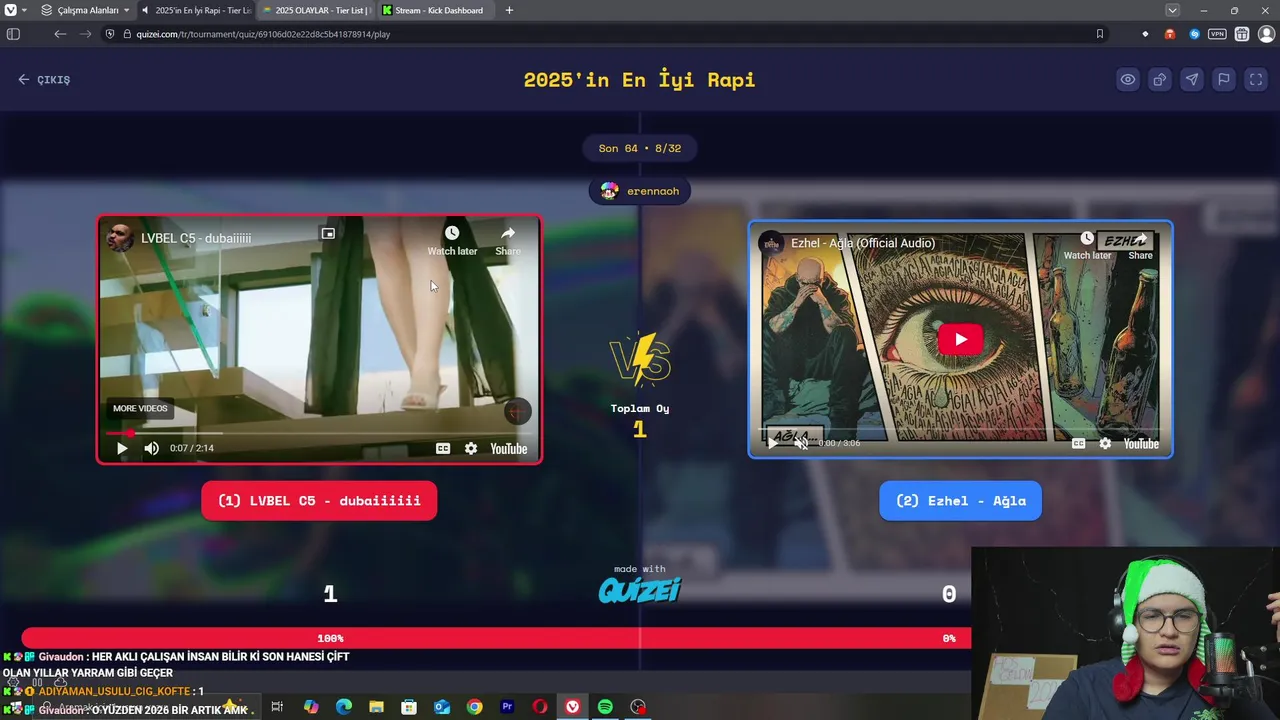Click the Quizei logo

pyautogui.click(x=640, y=591)
